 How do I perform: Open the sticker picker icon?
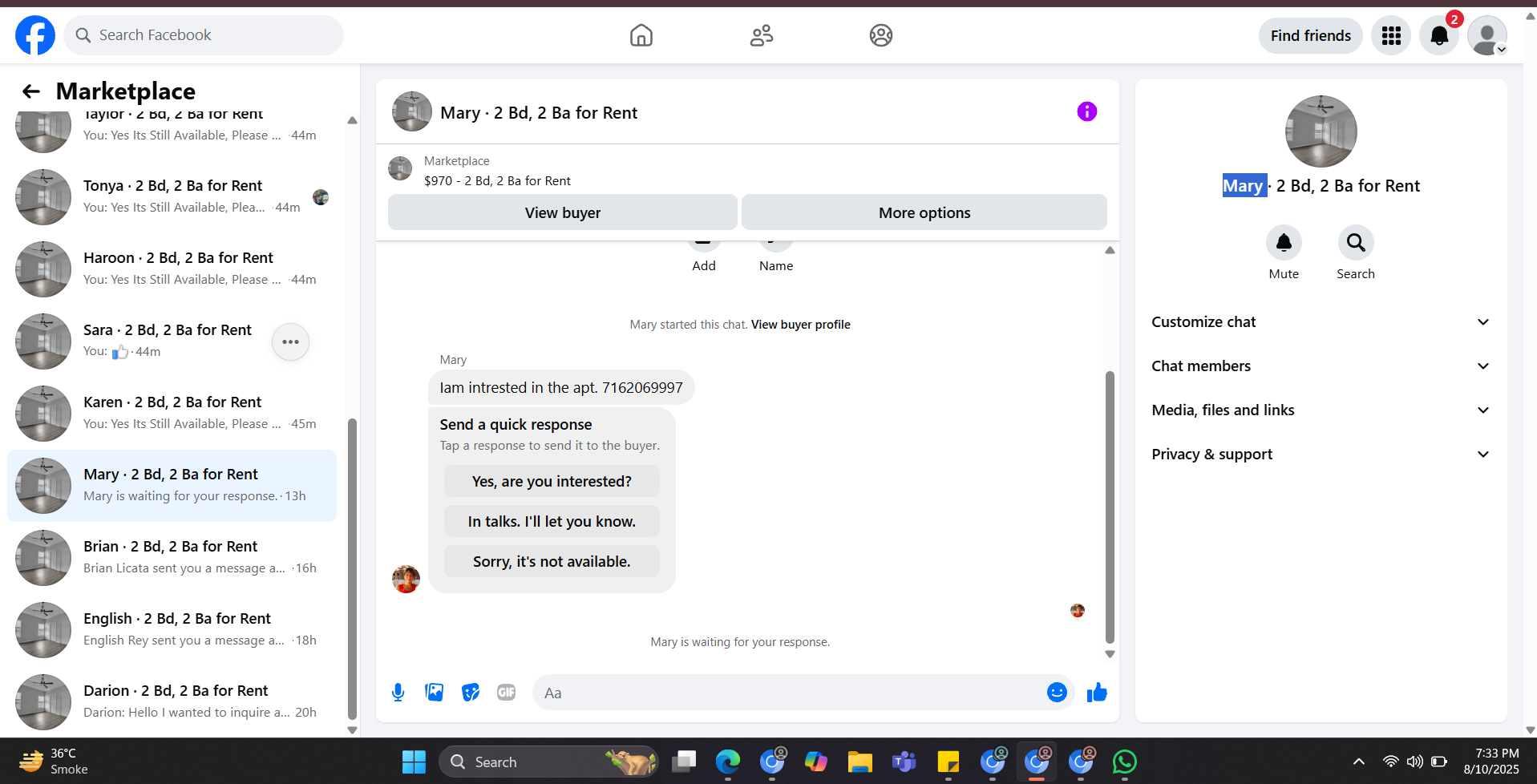[471, 692]
